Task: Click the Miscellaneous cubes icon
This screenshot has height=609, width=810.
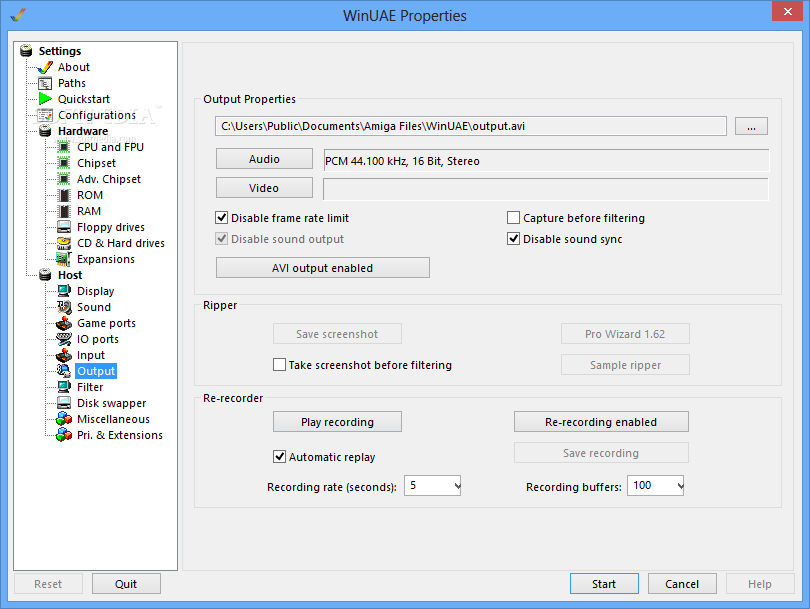Action: [x=64, y=419]
